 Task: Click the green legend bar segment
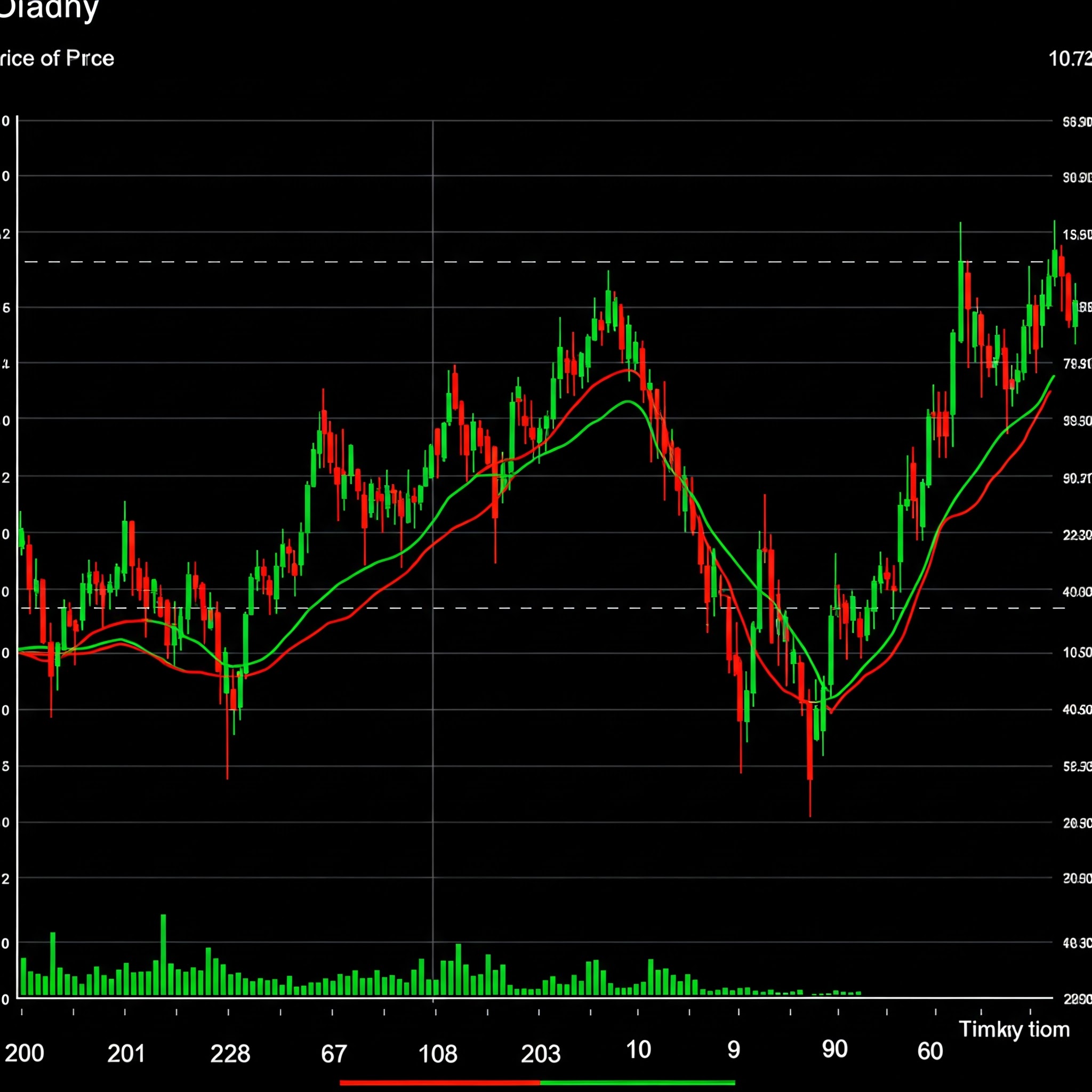(638, 1082)
